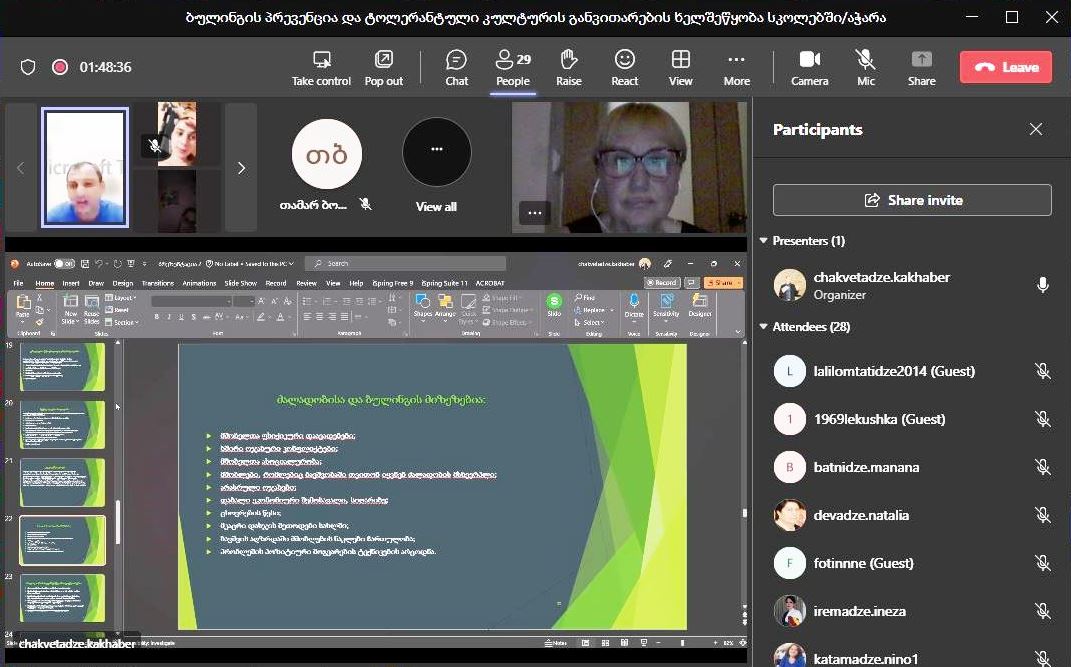Collapse the Attendees (28) section

(x=764, y=326)
